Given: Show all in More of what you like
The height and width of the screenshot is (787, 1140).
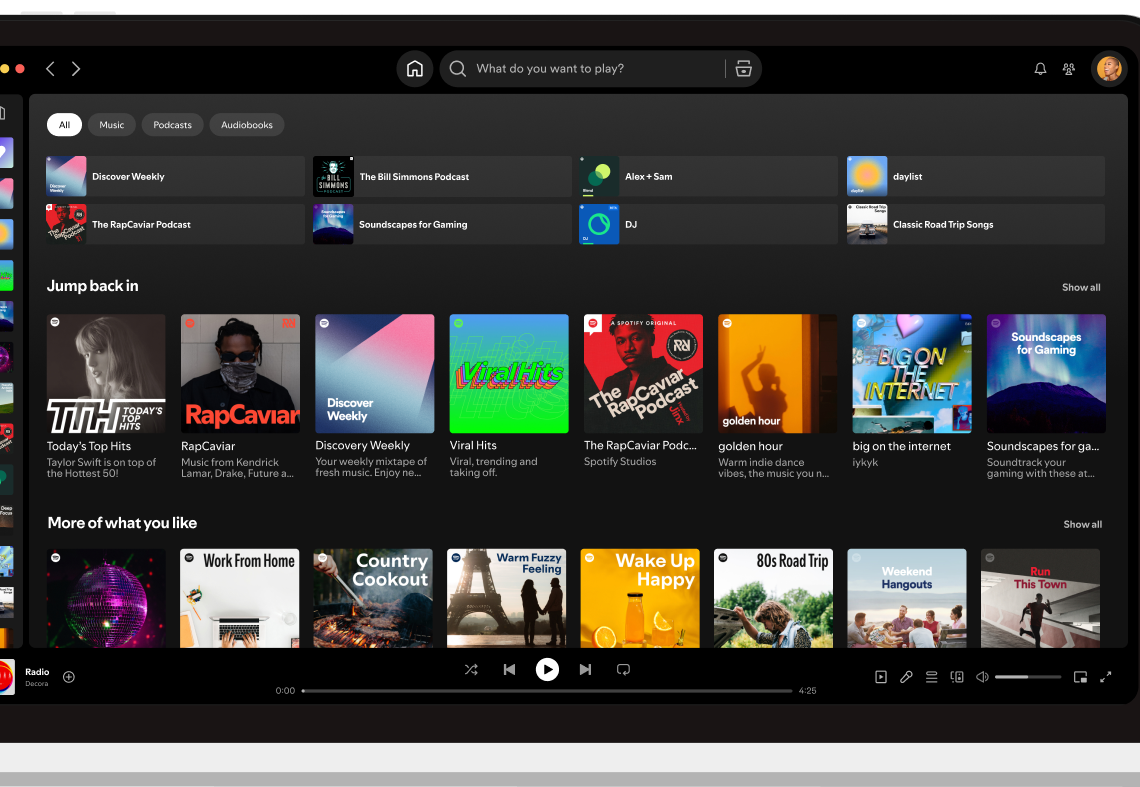Looking at the screenshot, I should click(x=1082, y=524).
